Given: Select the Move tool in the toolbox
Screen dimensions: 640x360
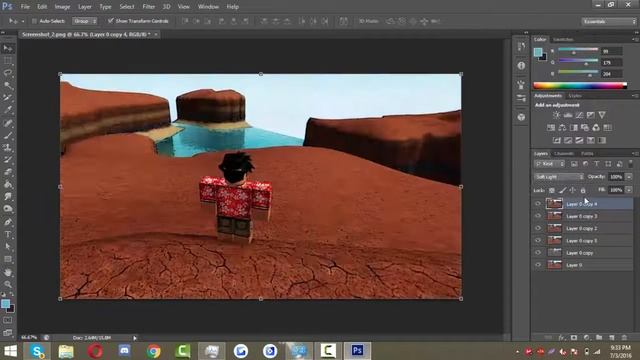Looking at the screenshot, I should coord(8,49).
